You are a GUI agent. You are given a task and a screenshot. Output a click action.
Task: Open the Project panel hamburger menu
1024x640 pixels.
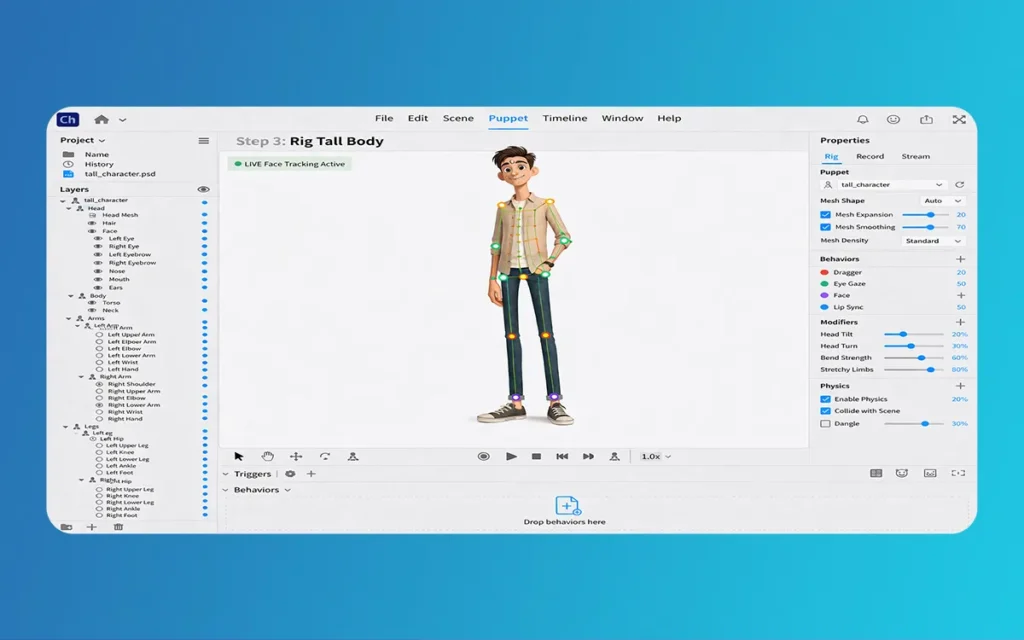click(x=204, y=141)
